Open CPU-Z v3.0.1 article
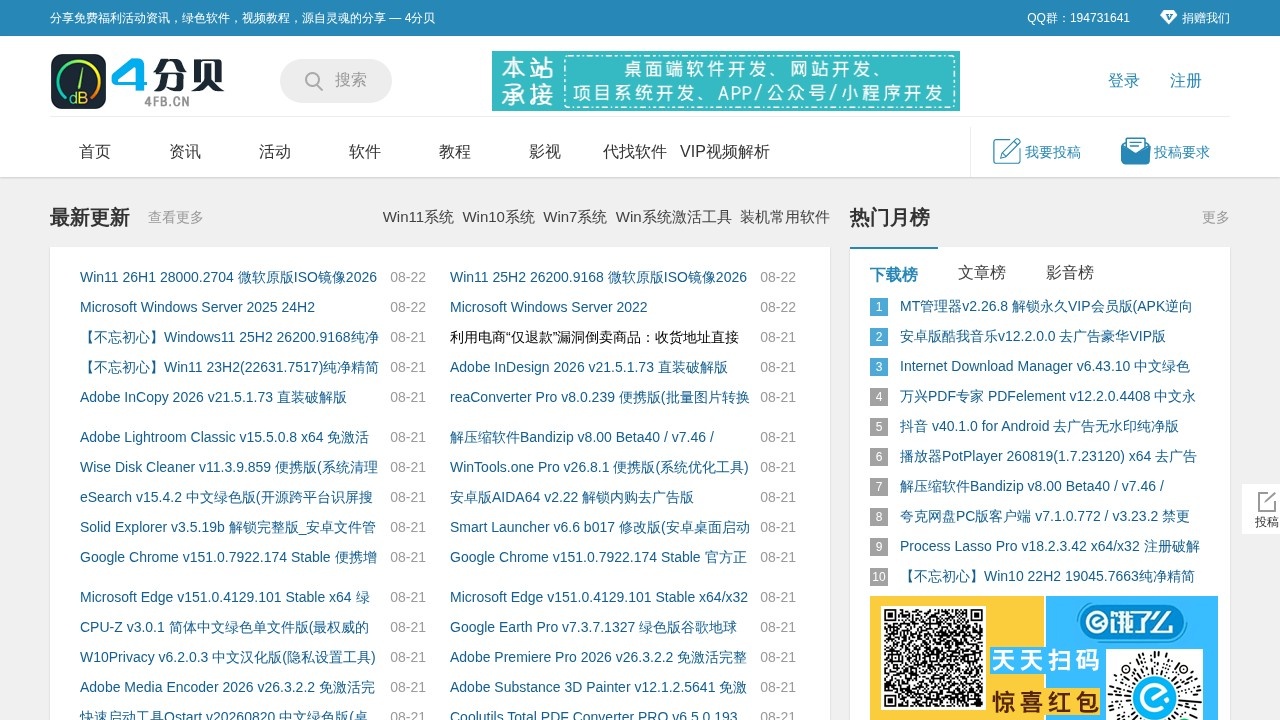This screenshot has height=720, width=1280. [224, 627]
